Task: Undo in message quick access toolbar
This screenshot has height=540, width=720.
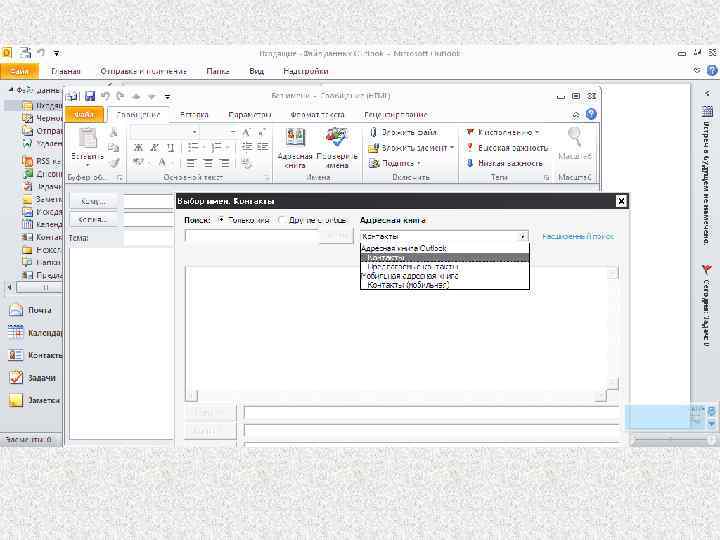Action: (x=106, y=96)
